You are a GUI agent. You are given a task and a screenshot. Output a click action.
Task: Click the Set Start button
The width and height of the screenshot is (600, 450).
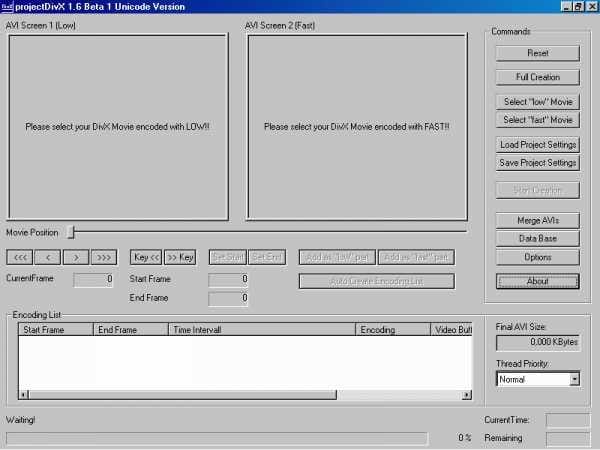228,257
